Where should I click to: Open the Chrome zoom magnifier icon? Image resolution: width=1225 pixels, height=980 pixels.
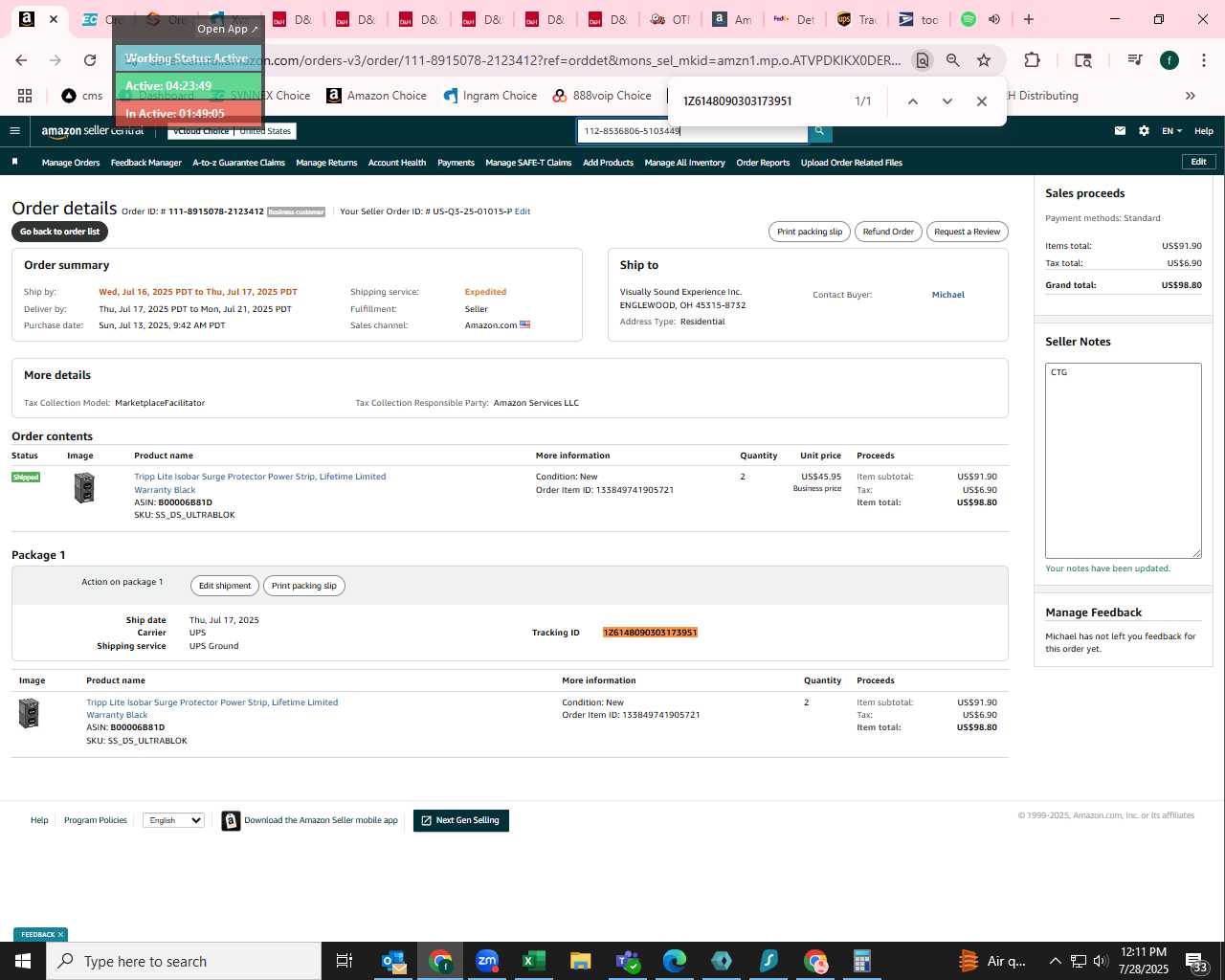953,60
